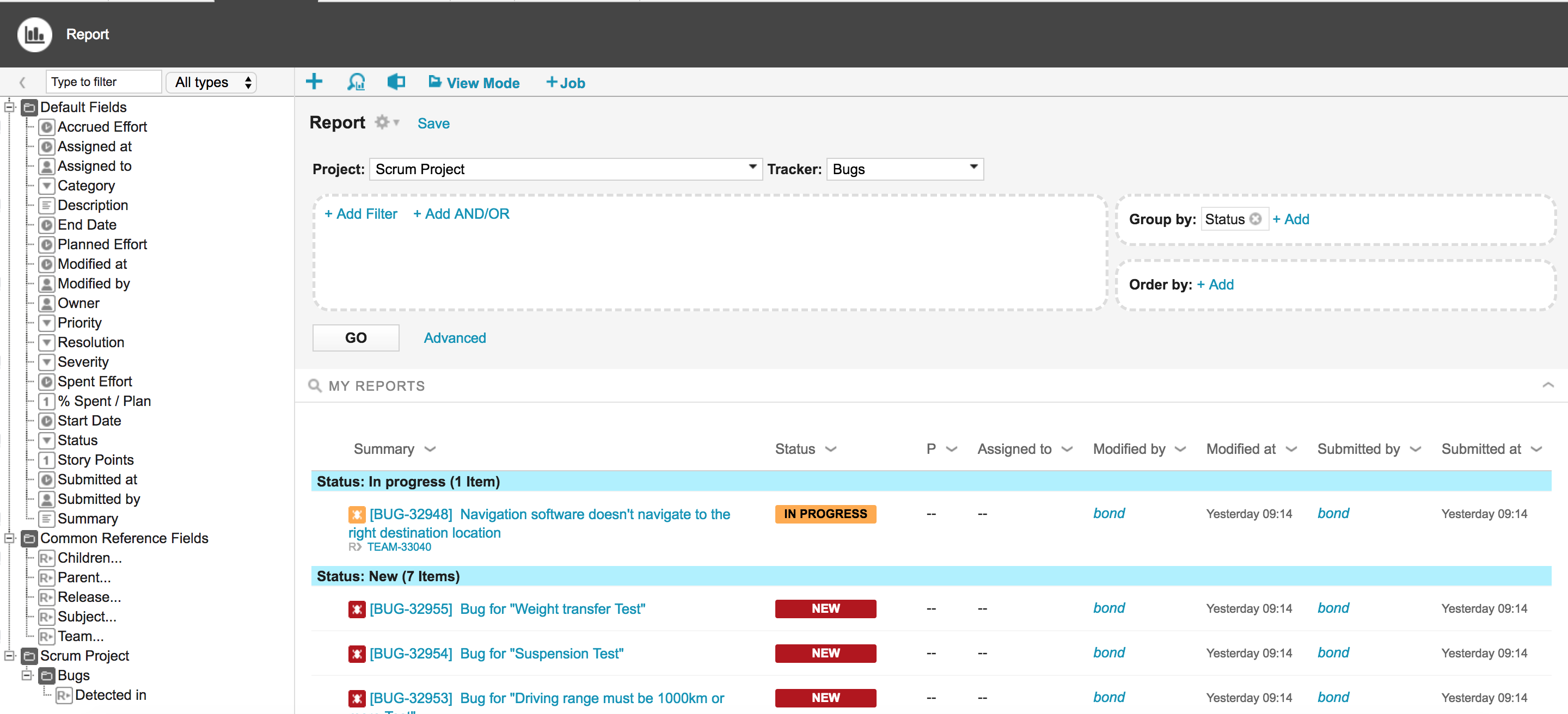Click + Add Filter
The image size is (1568, 714).
tap(360, 214)
